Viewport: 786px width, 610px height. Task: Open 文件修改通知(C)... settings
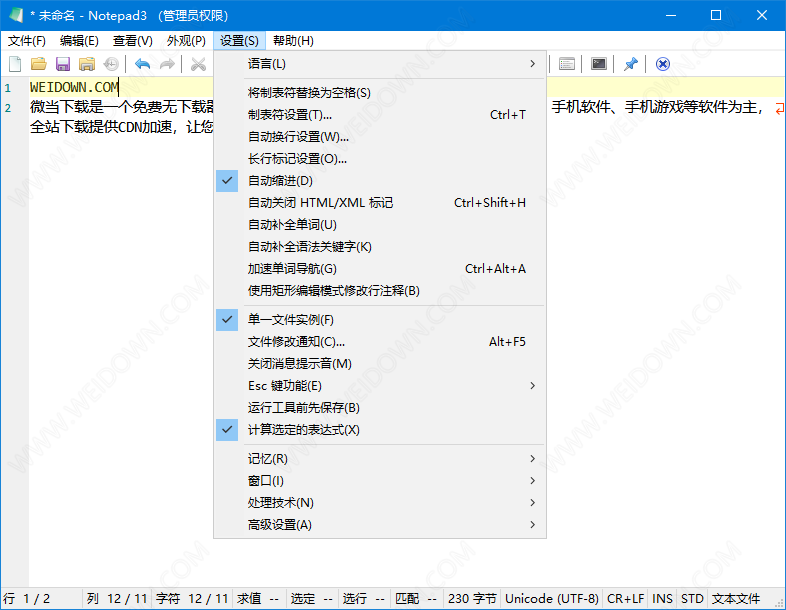[x=296, y=342]
